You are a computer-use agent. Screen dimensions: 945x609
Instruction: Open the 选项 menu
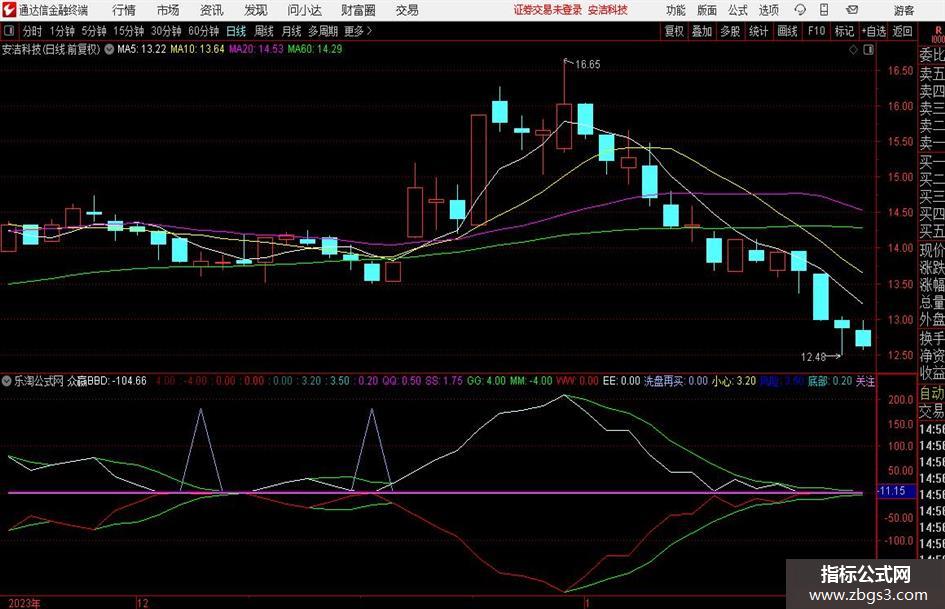click(x=768, y=10)
